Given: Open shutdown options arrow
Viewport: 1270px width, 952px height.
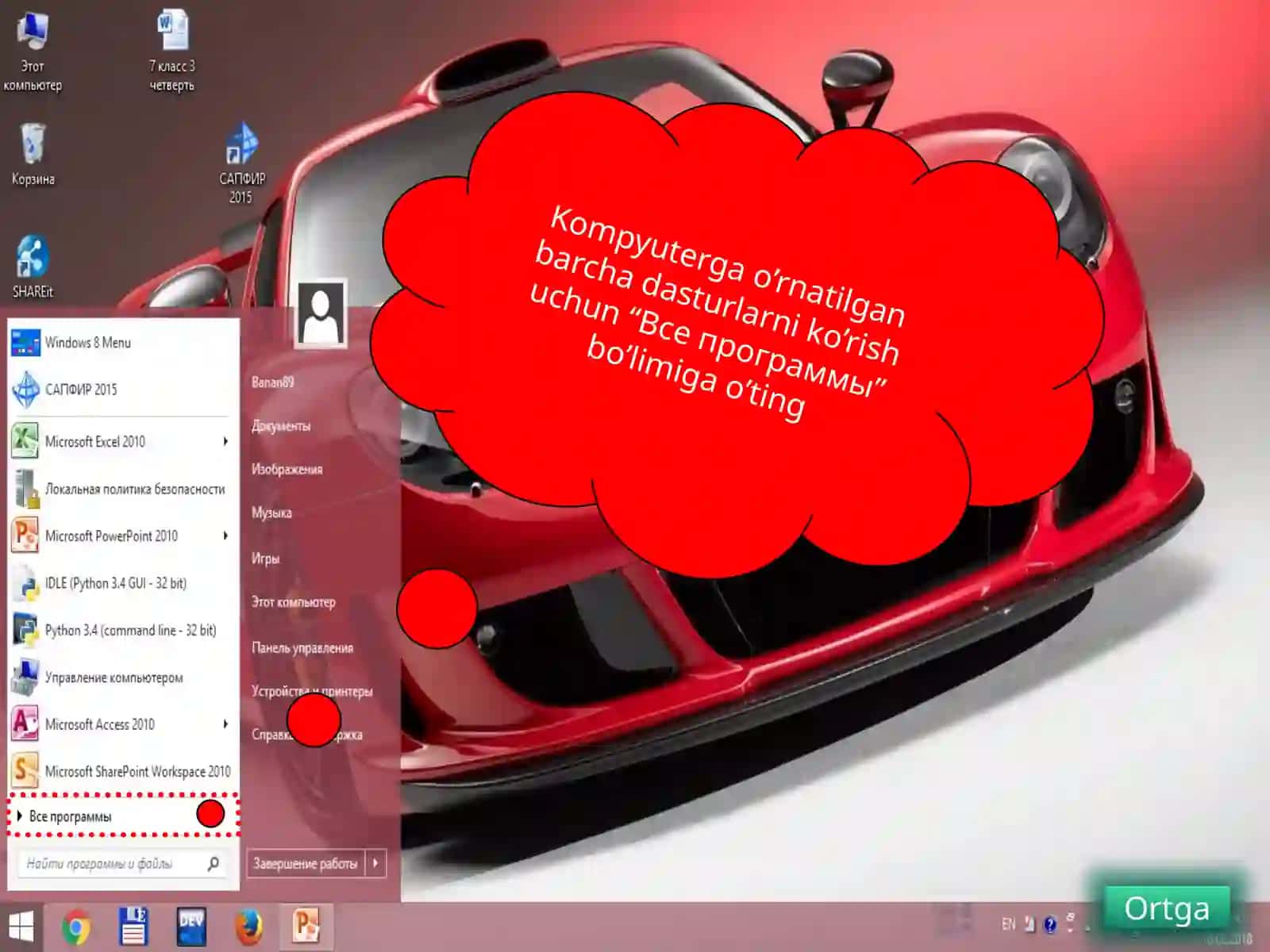Looking at the screenshot, I should (376, 863).
